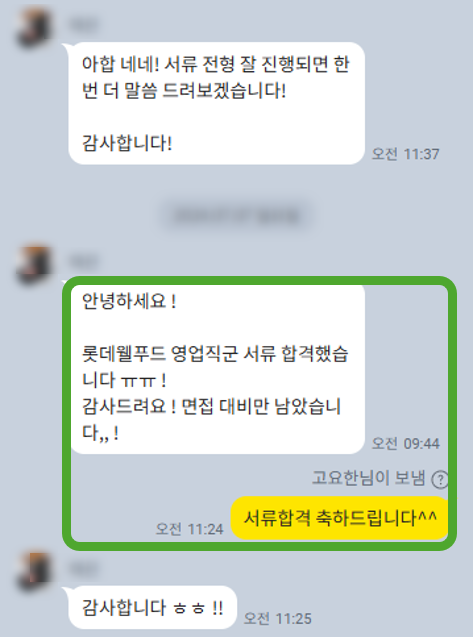The image size is (473, 637).
Task: Click the blurred date divider between messages
Action: (x=236, y=215)
